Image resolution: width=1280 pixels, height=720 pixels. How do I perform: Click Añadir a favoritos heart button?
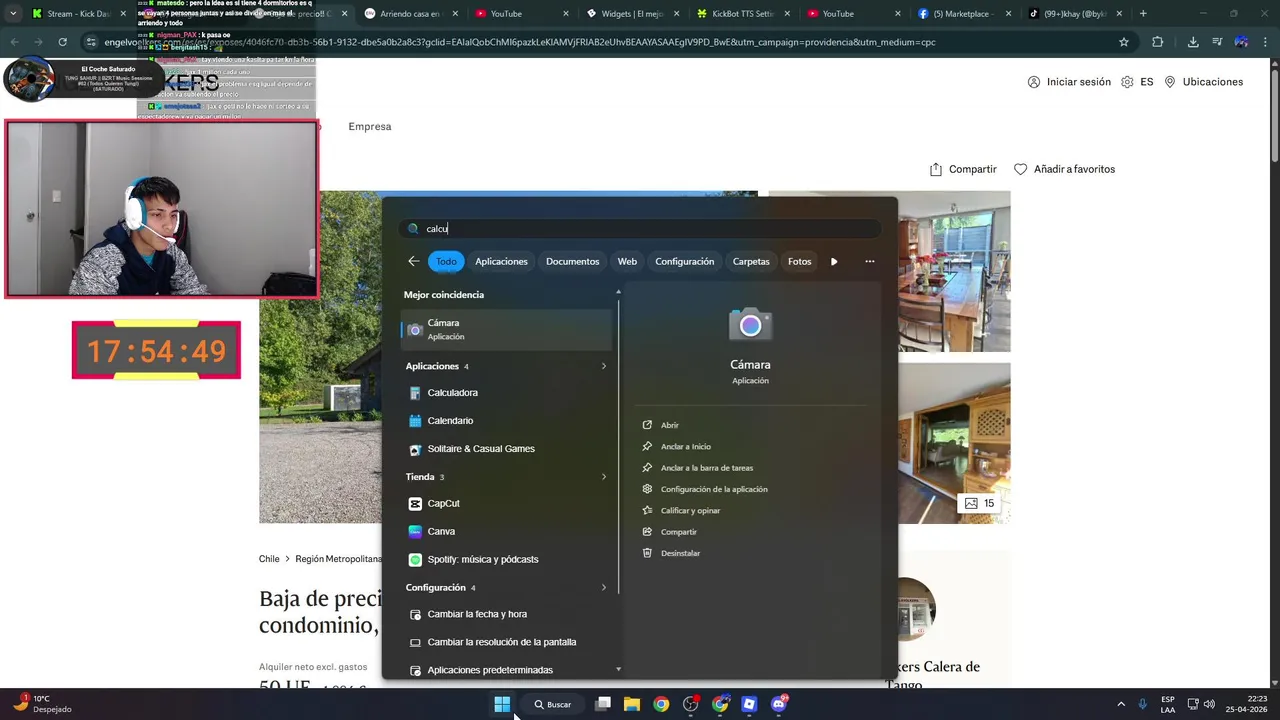[x=1064, y=169]
